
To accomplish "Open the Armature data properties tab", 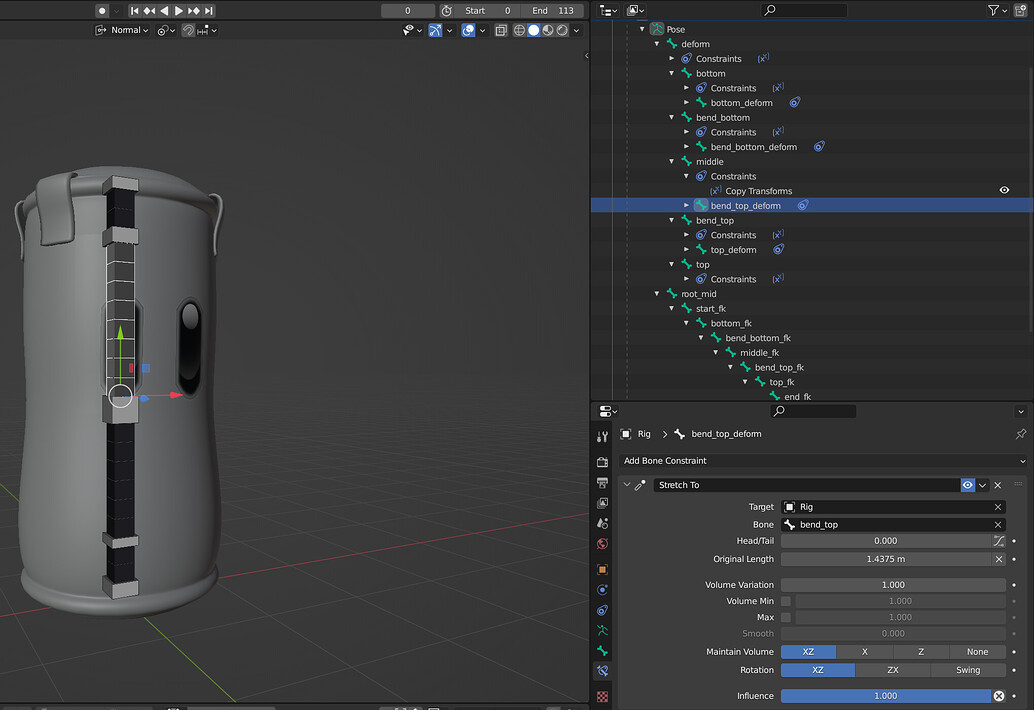I will [x=602, y=630].
